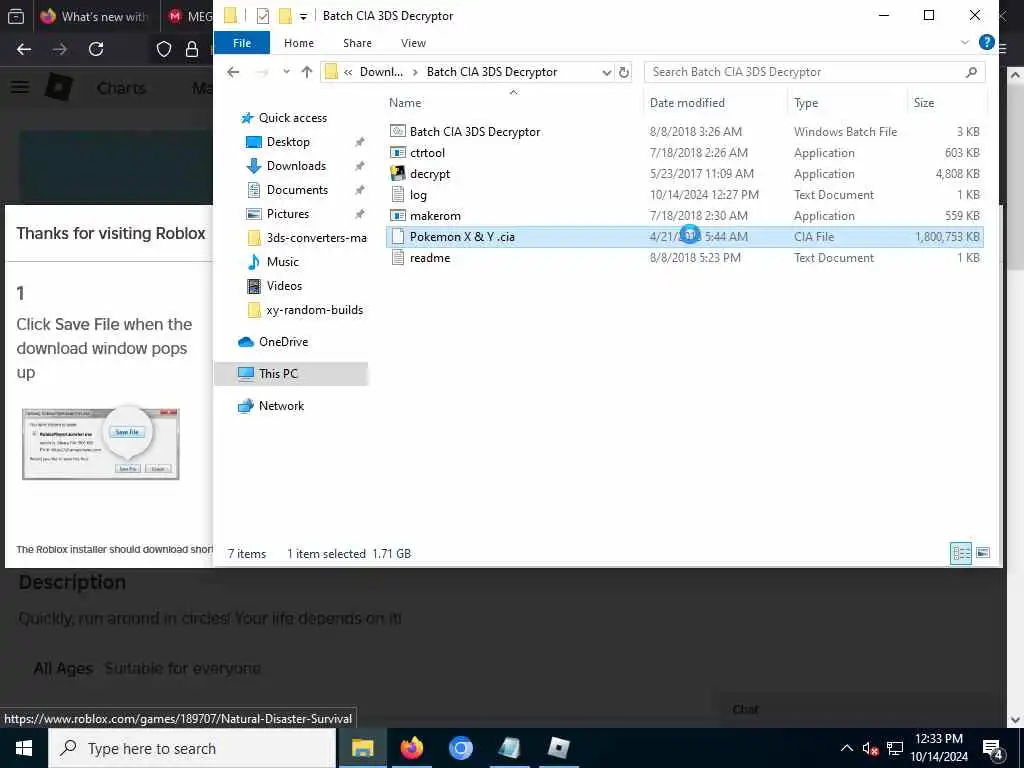Open Roblox app from taskbar

[558, 748]
